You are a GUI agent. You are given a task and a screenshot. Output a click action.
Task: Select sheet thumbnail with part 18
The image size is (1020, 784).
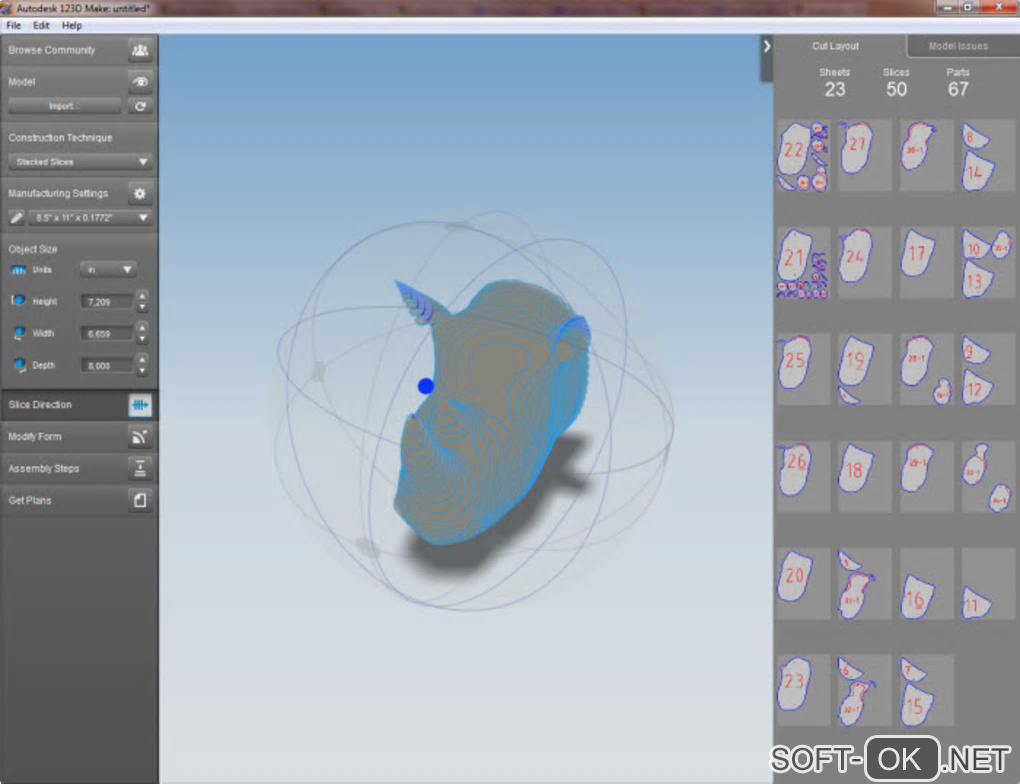click(x=865, y=476)
